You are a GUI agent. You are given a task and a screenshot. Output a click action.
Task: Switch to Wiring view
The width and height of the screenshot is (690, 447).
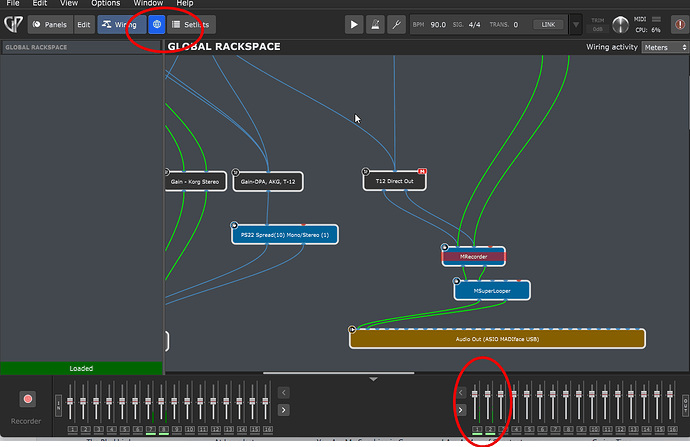(121, 25)
